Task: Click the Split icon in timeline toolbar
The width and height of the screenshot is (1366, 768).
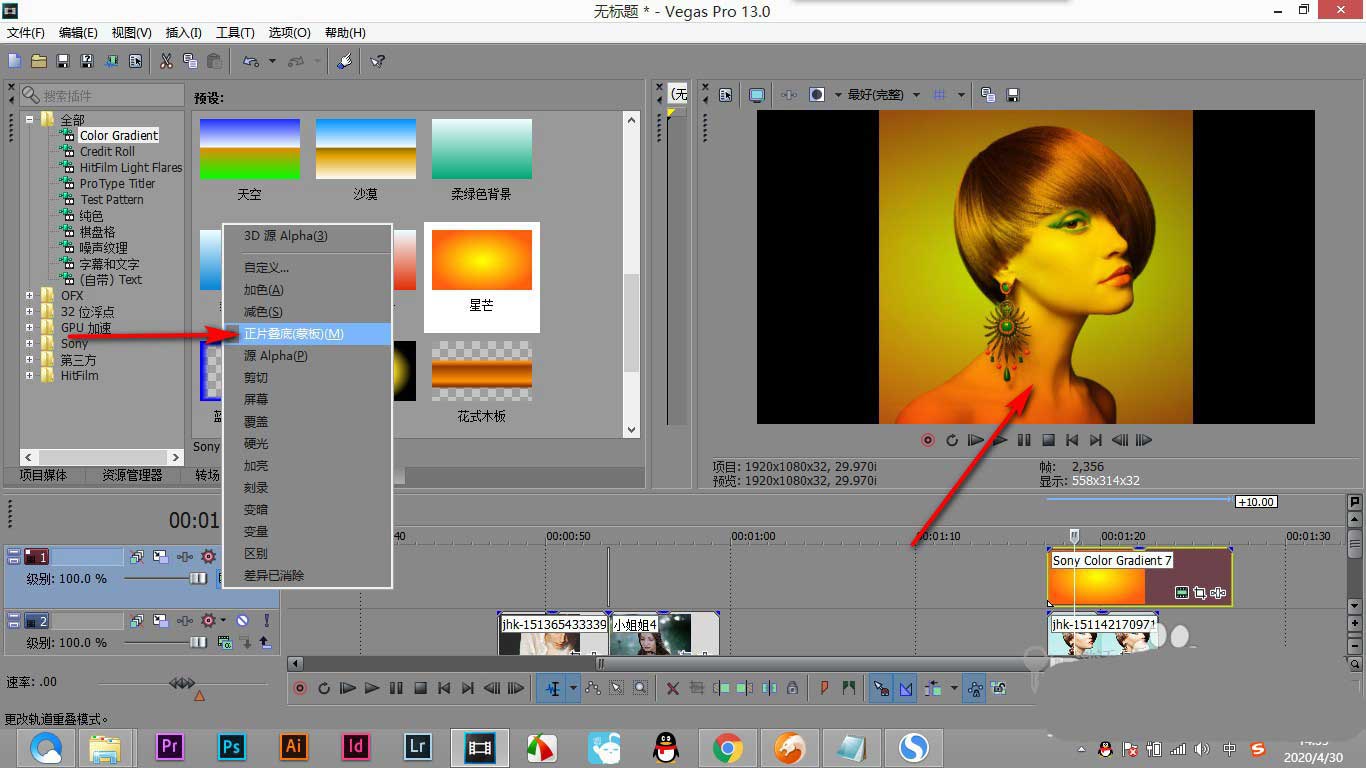Action: pos(769,688)
